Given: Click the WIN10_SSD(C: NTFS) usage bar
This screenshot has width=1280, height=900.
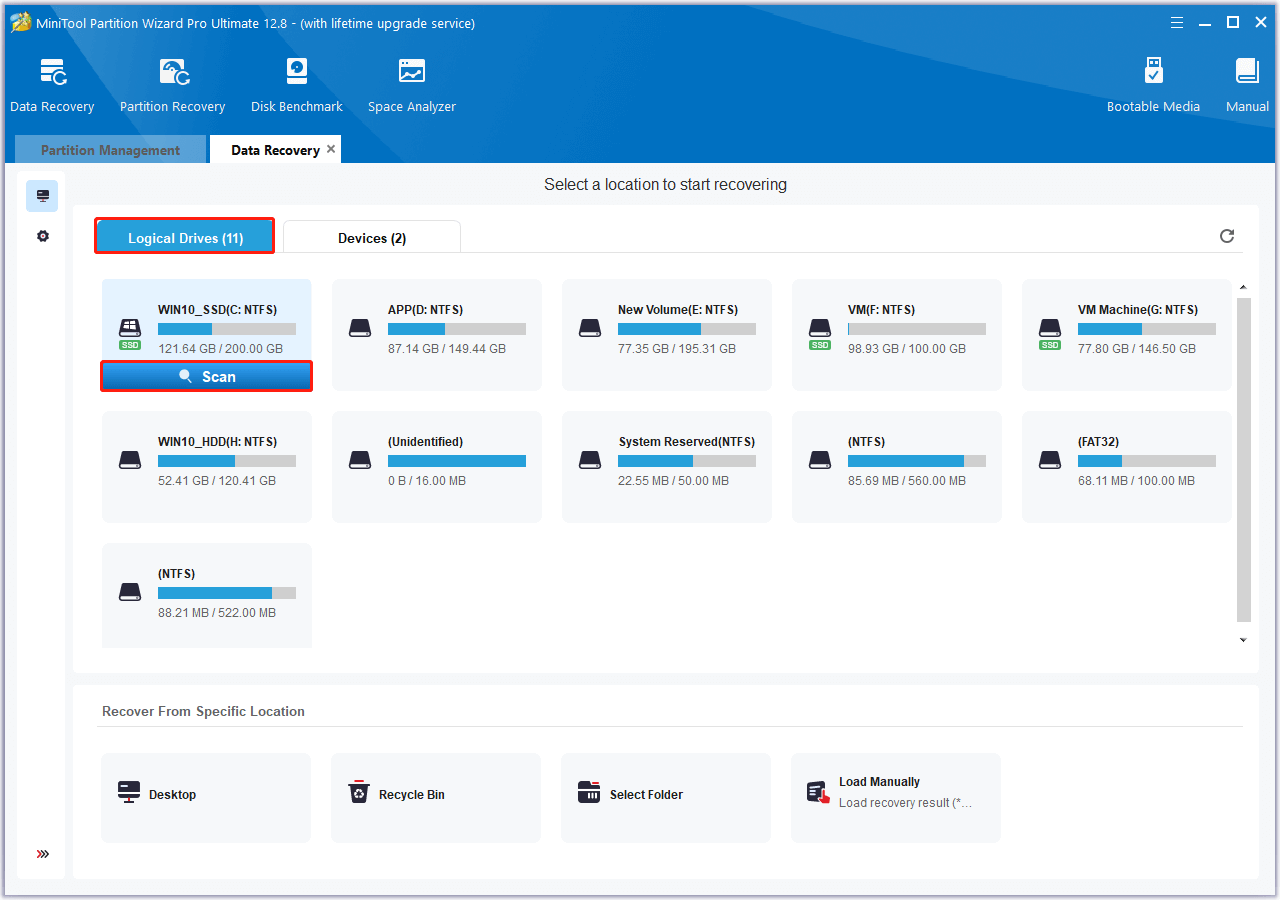Looking at the screenshot, I should pos(227,329).
